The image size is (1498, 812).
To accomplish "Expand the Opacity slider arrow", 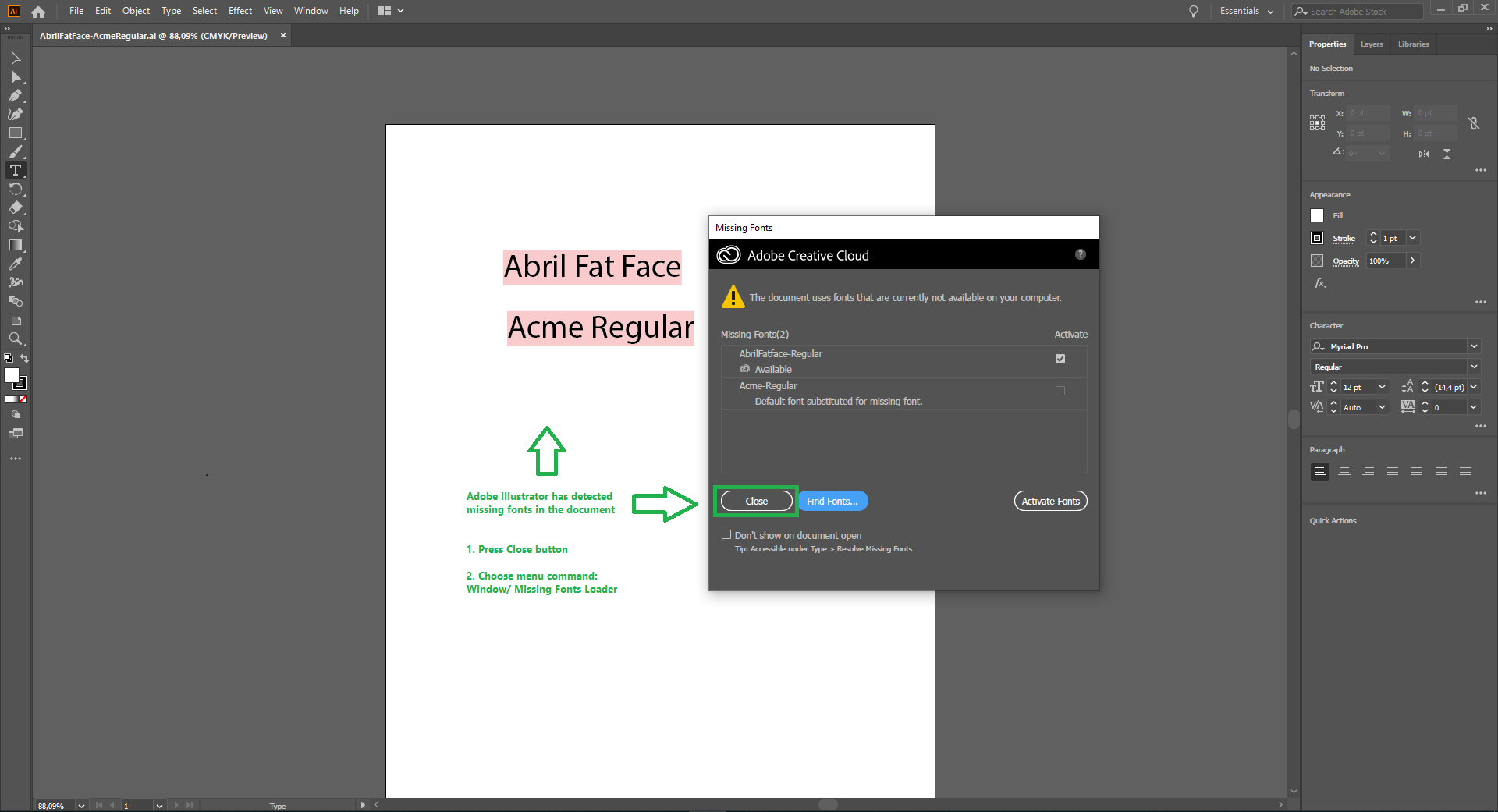I will click(1413, 261).
